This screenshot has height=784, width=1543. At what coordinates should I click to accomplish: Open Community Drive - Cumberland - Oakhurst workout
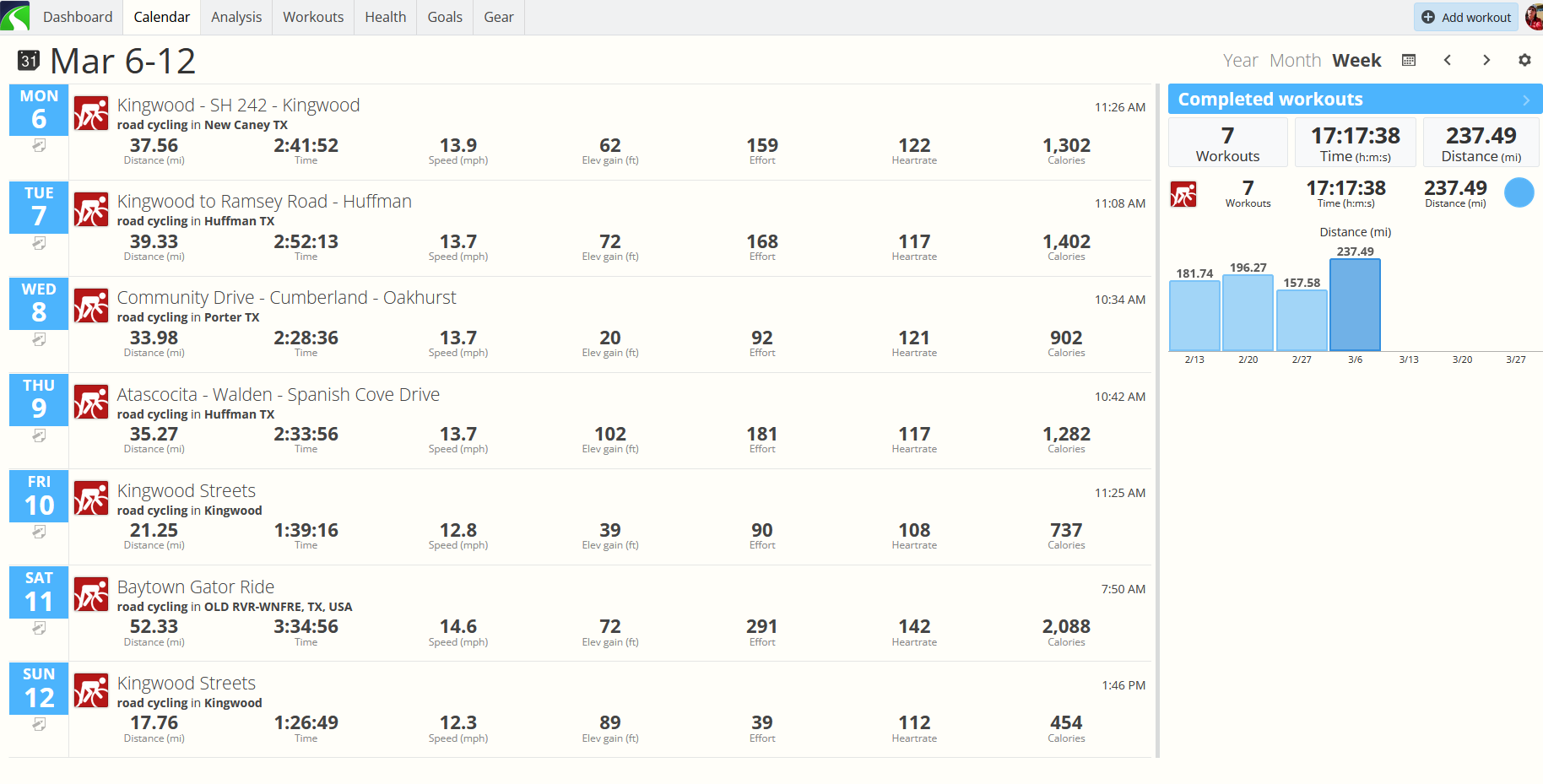tap(286, 298)
